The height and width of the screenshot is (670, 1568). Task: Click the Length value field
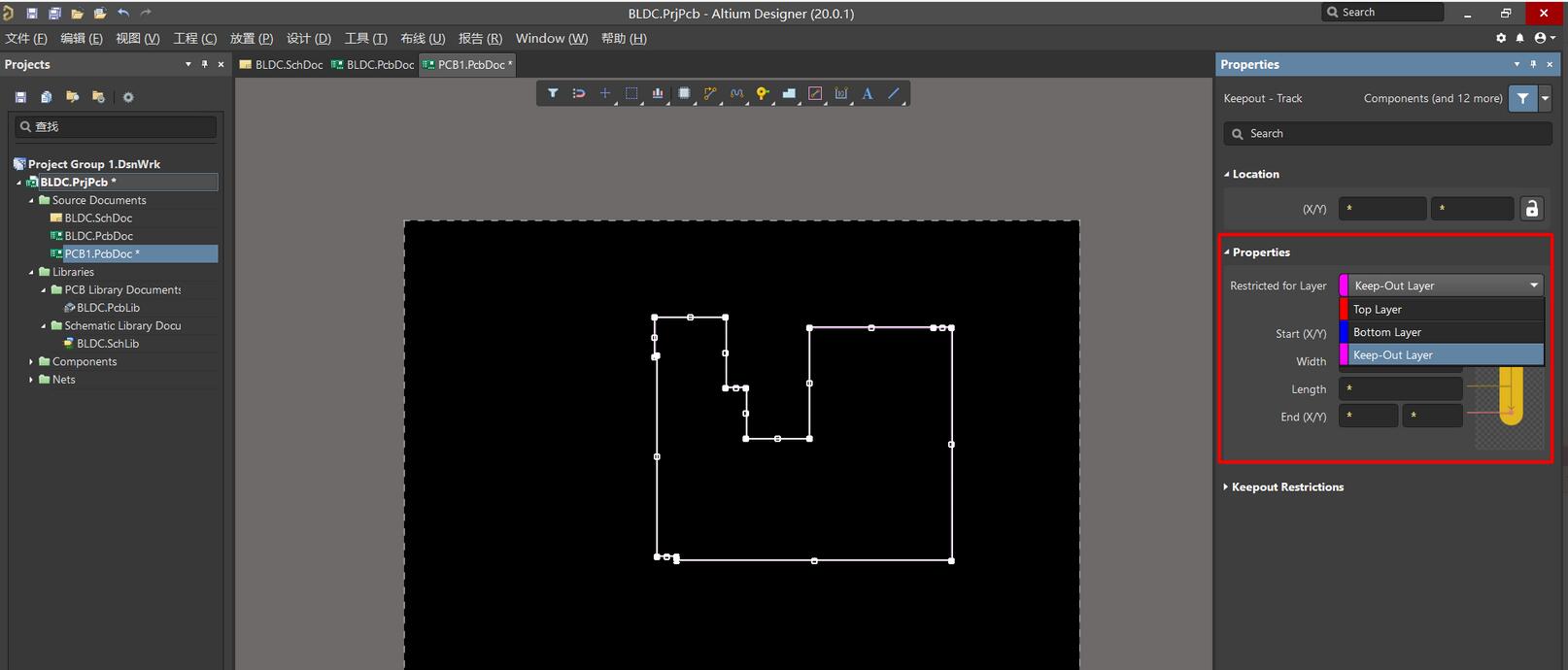(x=1400, y=389)
